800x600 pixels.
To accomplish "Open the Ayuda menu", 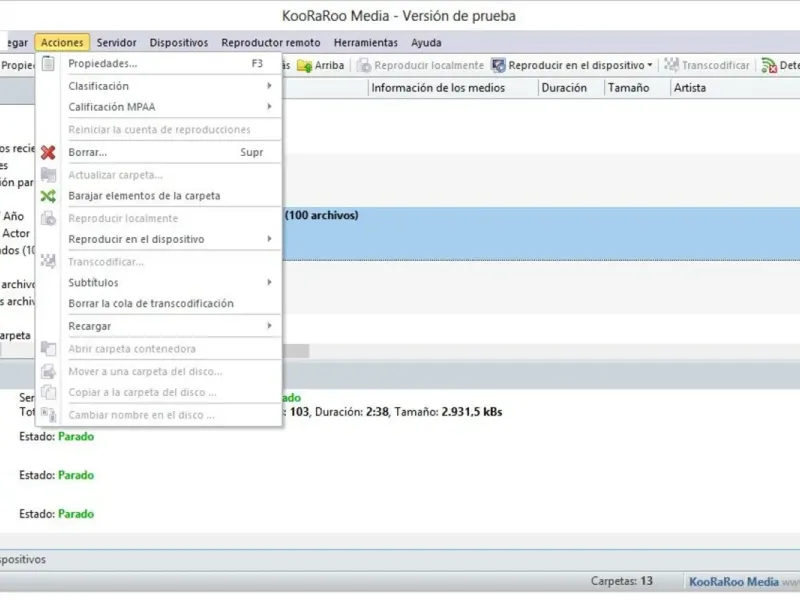I will 426,42.
